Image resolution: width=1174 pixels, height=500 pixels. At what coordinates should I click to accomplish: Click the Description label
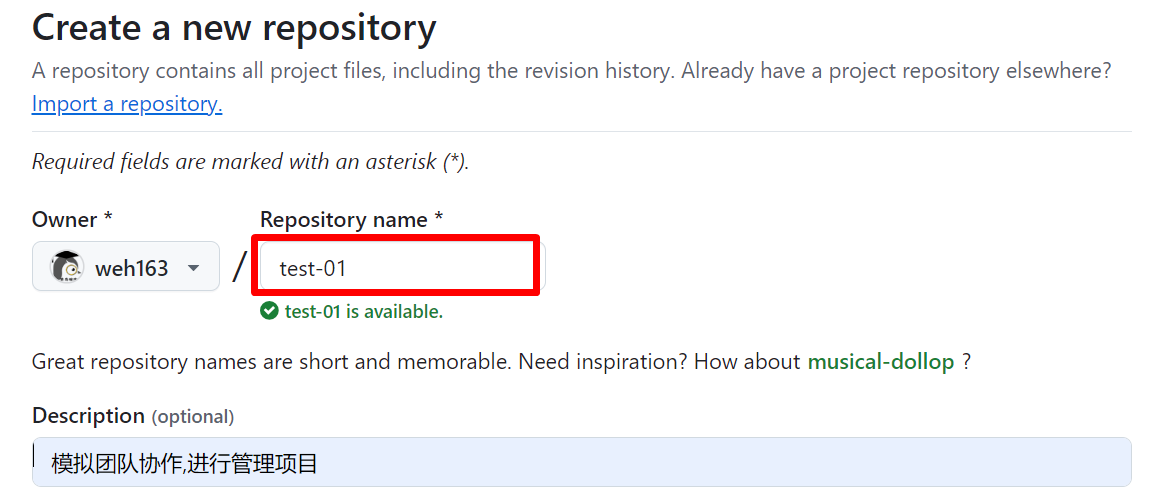(88, 415)
